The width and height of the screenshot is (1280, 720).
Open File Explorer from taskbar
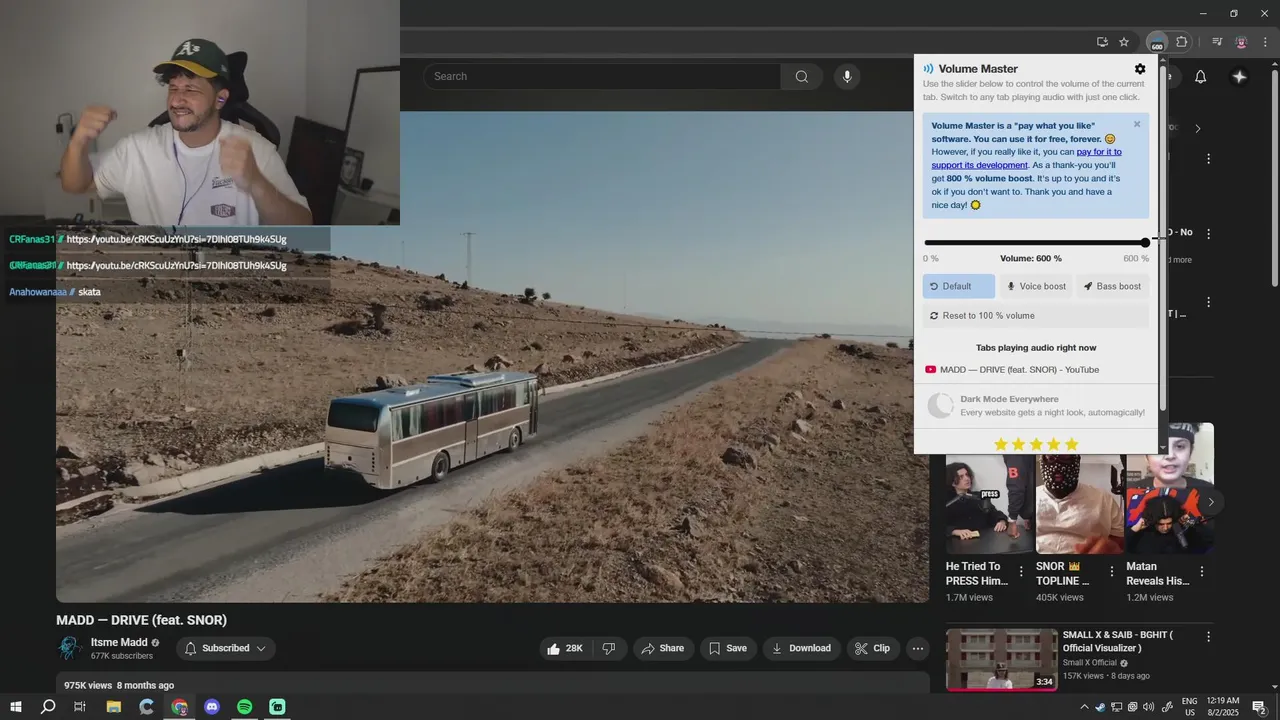tap(114, 707)
